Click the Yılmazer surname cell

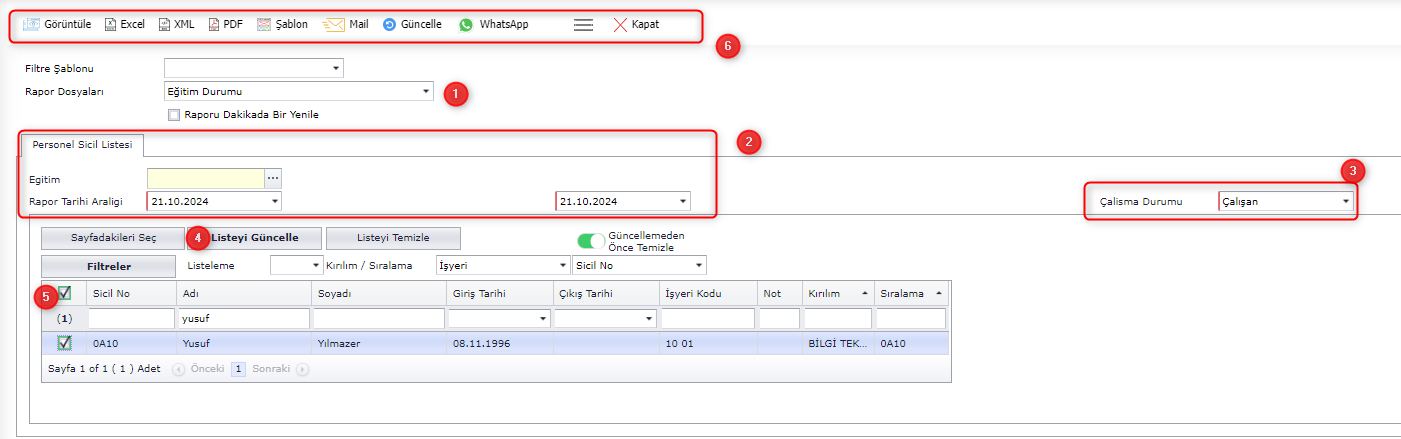(378, 343)
